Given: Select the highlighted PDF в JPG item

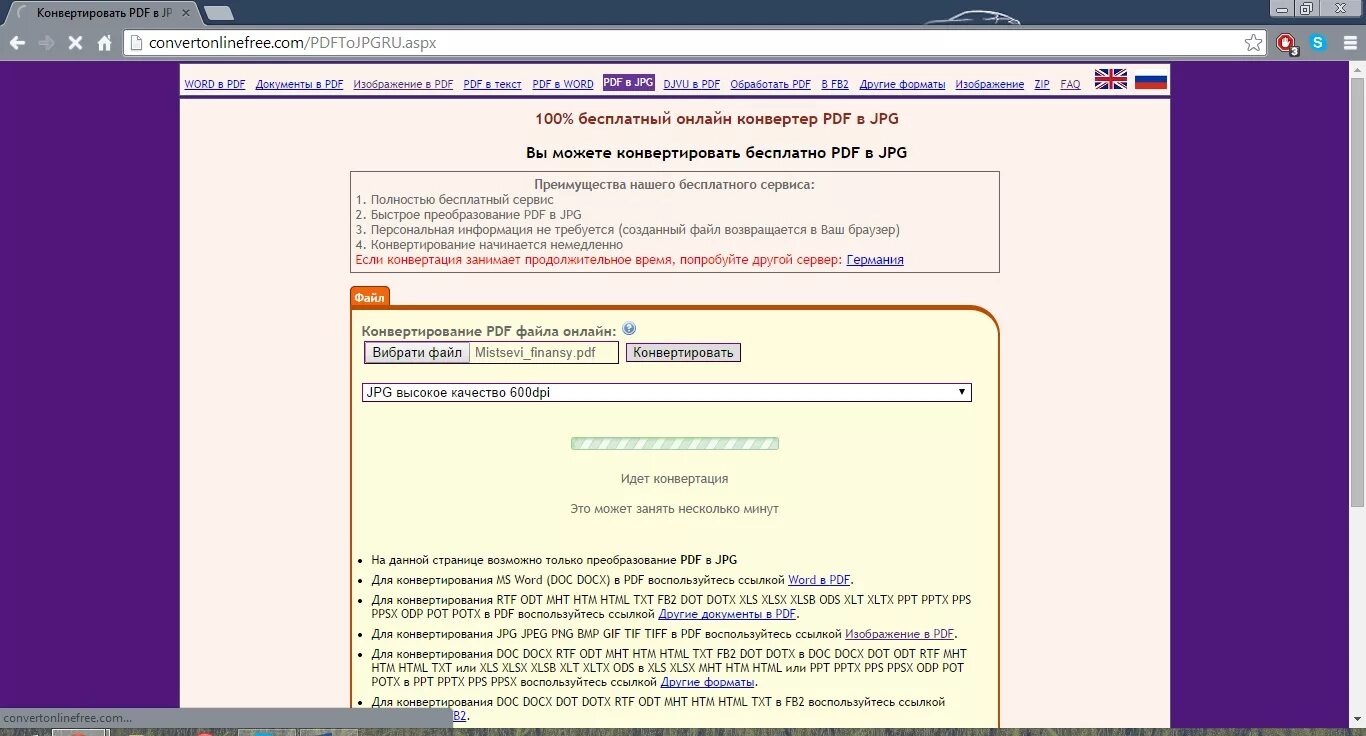Looking at the screenshot, I should pyautogui.click(x=629, y=83).
